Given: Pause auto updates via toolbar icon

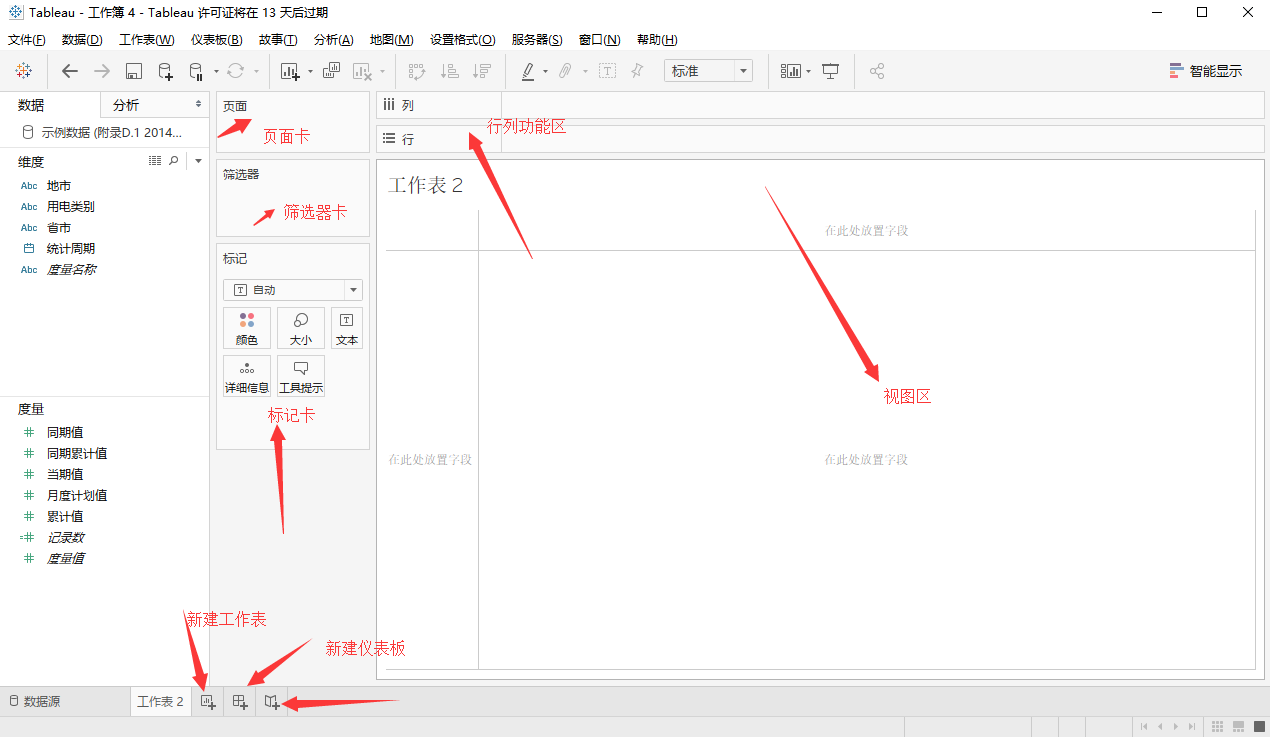Looking at the screenshot, I should pyautogui.click(x=196, y=71).
